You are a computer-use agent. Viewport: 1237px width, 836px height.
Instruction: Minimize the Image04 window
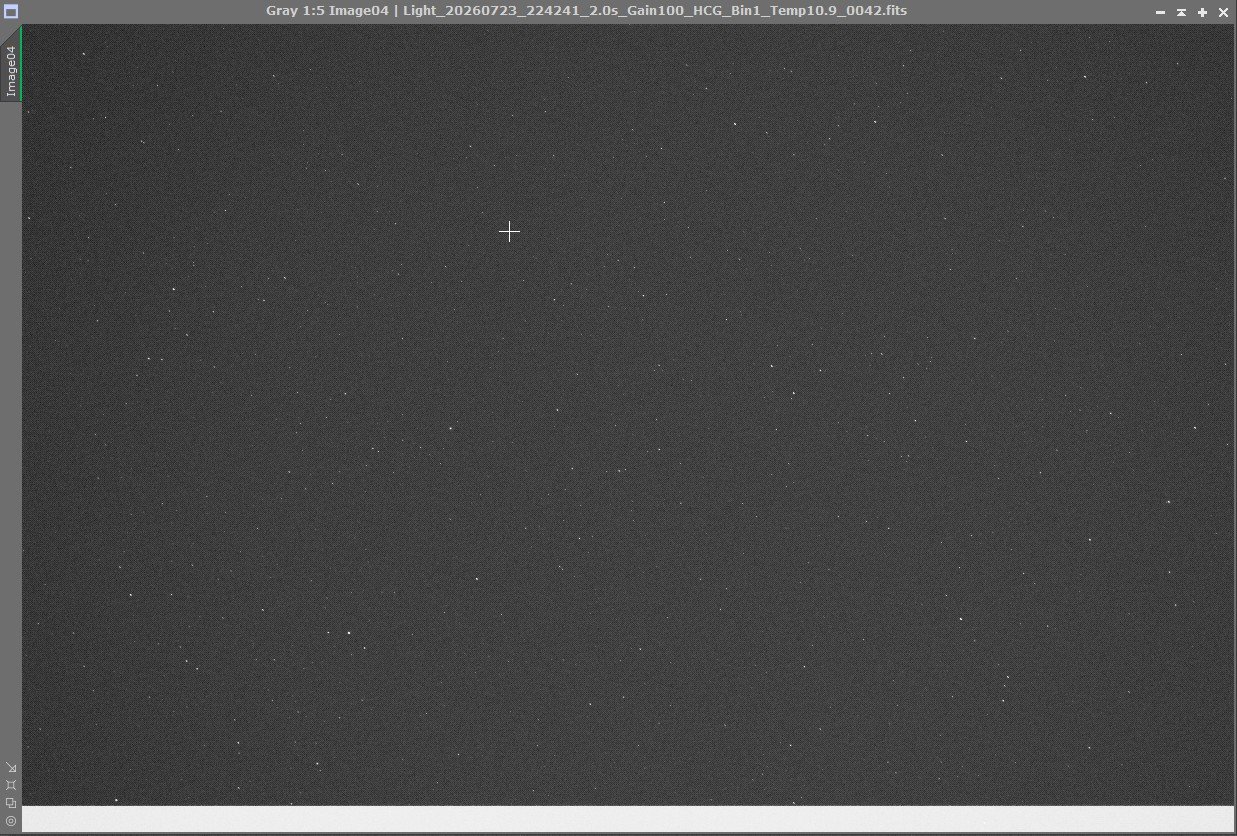(1160, 12)
